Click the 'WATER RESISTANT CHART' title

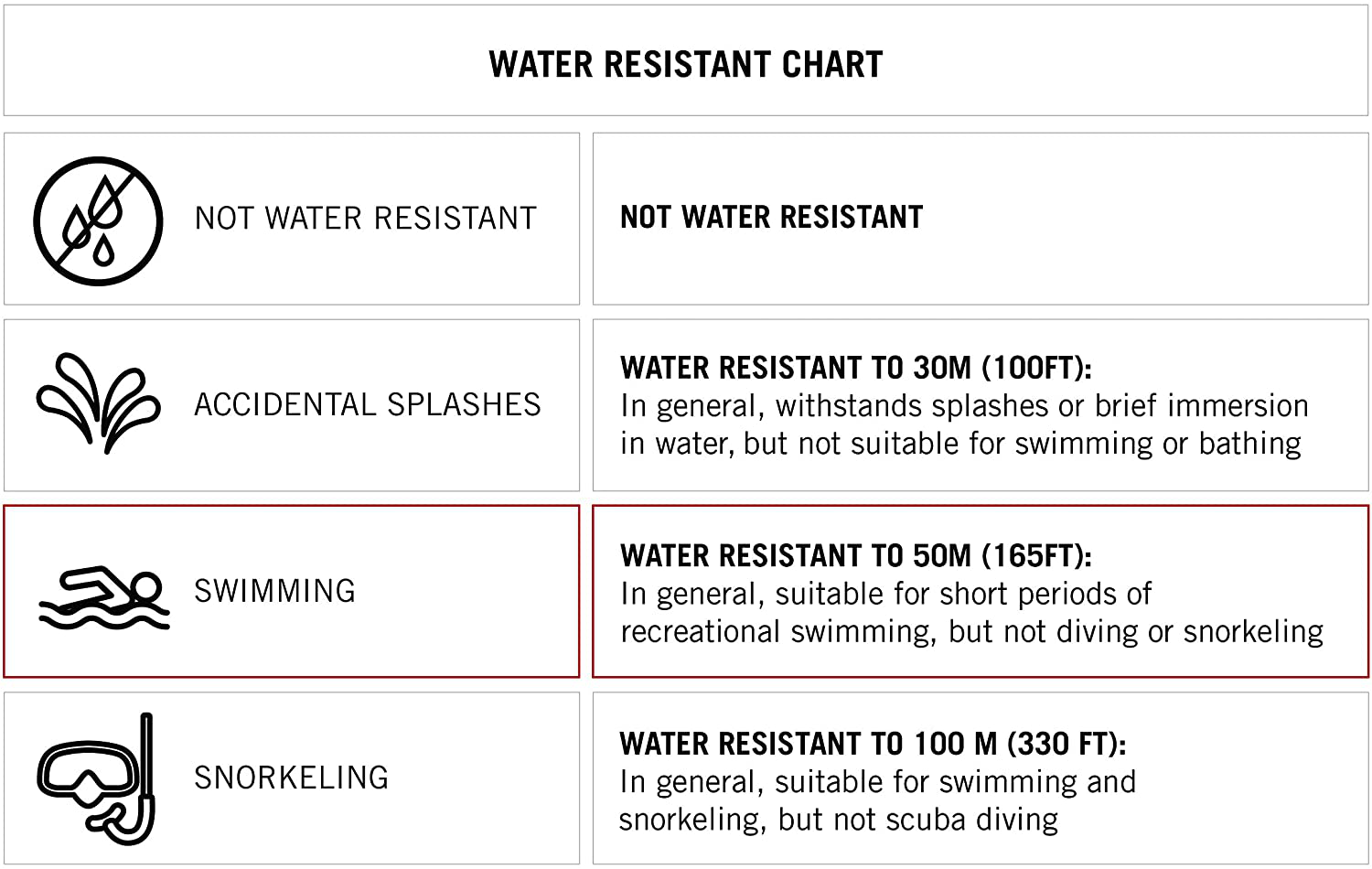pyautogui.click(x=686, y=64)
